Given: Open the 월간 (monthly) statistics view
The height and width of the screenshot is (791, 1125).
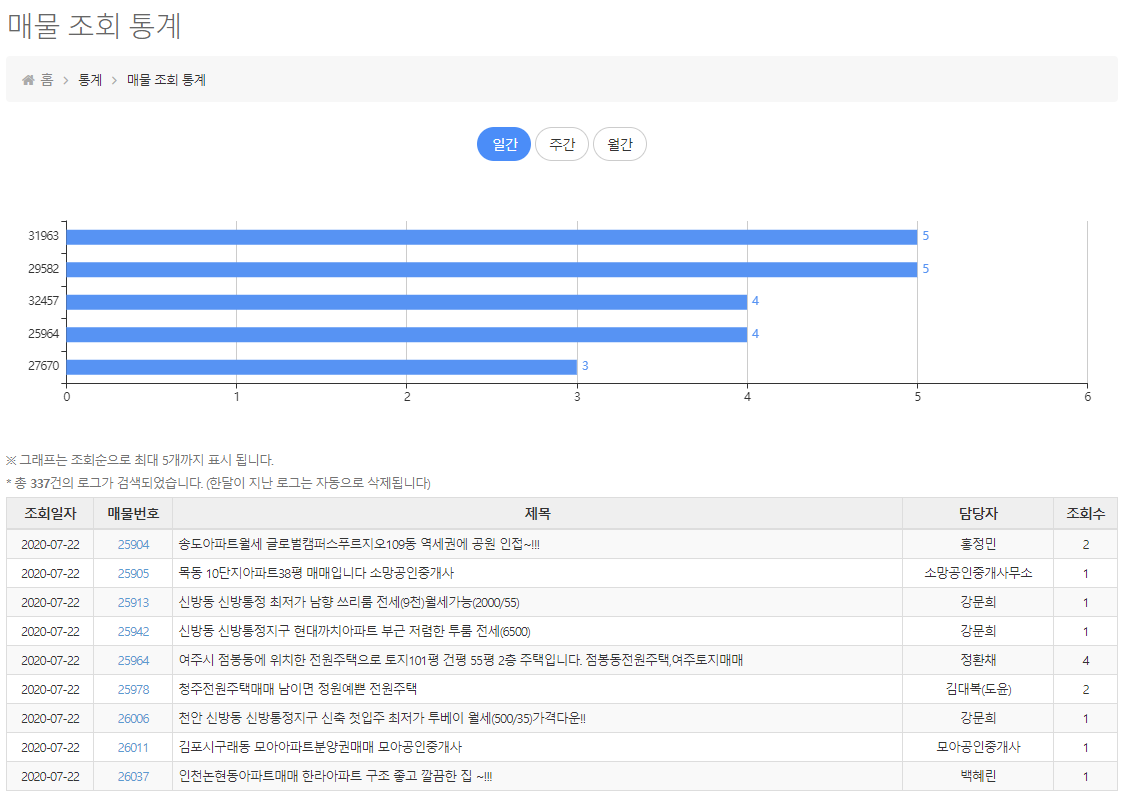Looking at the screenshot, I should pyautogui.click(x=619, y=143).
